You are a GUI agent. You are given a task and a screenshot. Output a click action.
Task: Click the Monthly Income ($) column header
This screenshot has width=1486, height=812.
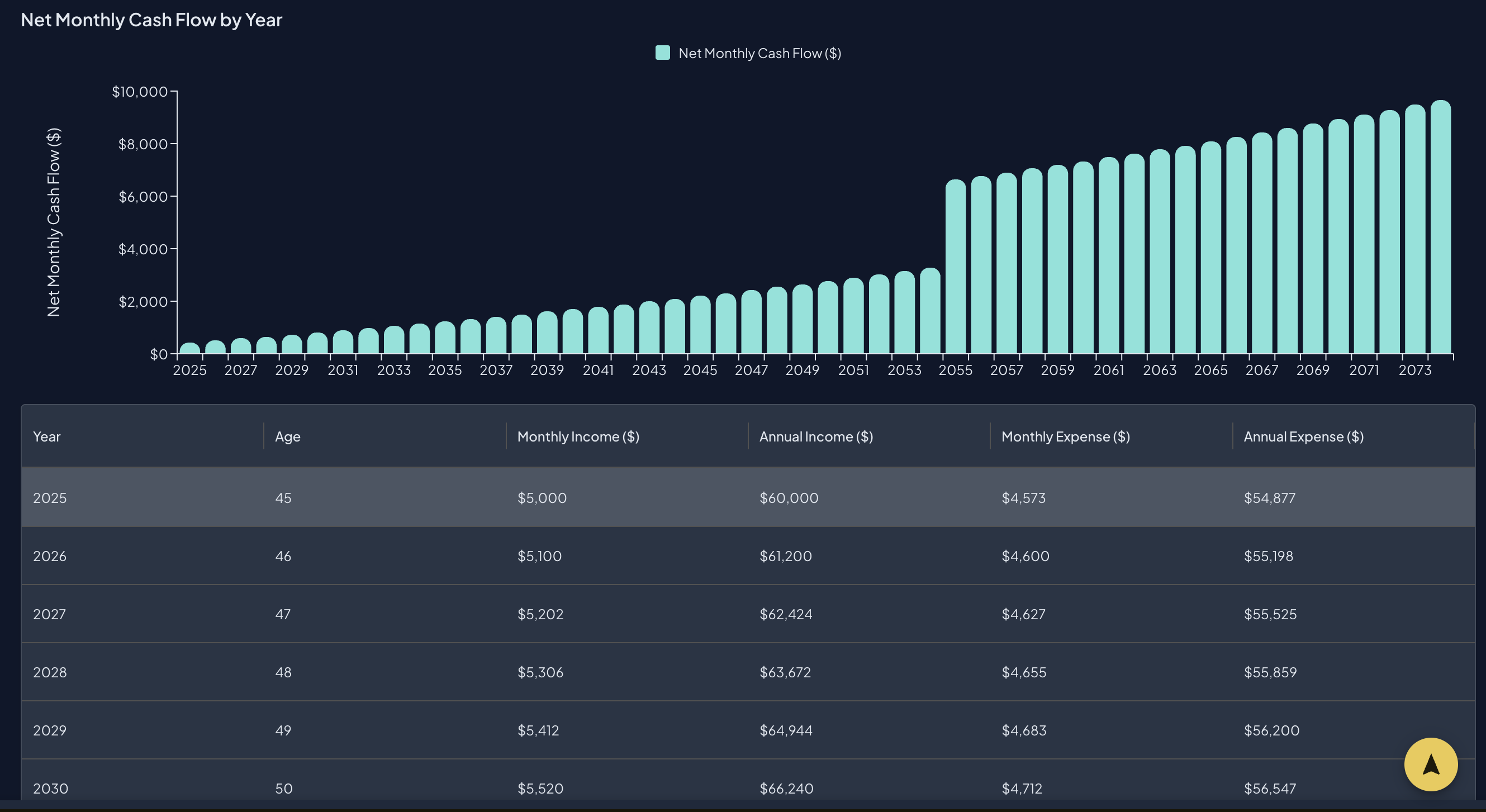pyautogui.click(x=577, y=436)
